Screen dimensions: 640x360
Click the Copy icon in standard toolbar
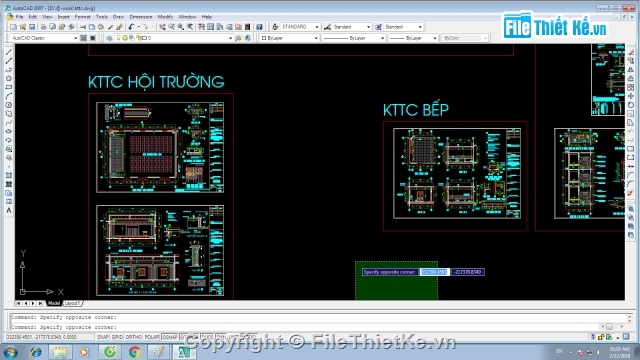92,27
